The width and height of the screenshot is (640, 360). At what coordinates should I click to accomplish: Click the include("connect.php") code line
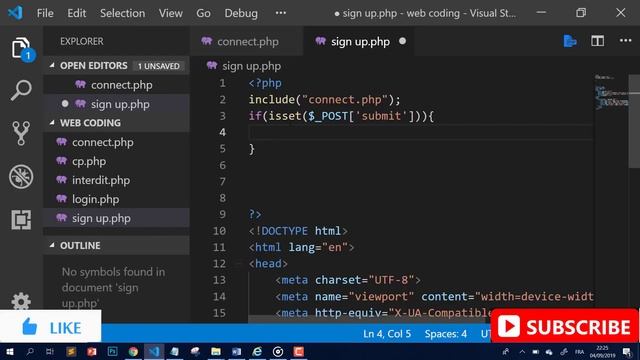point(324,100)
